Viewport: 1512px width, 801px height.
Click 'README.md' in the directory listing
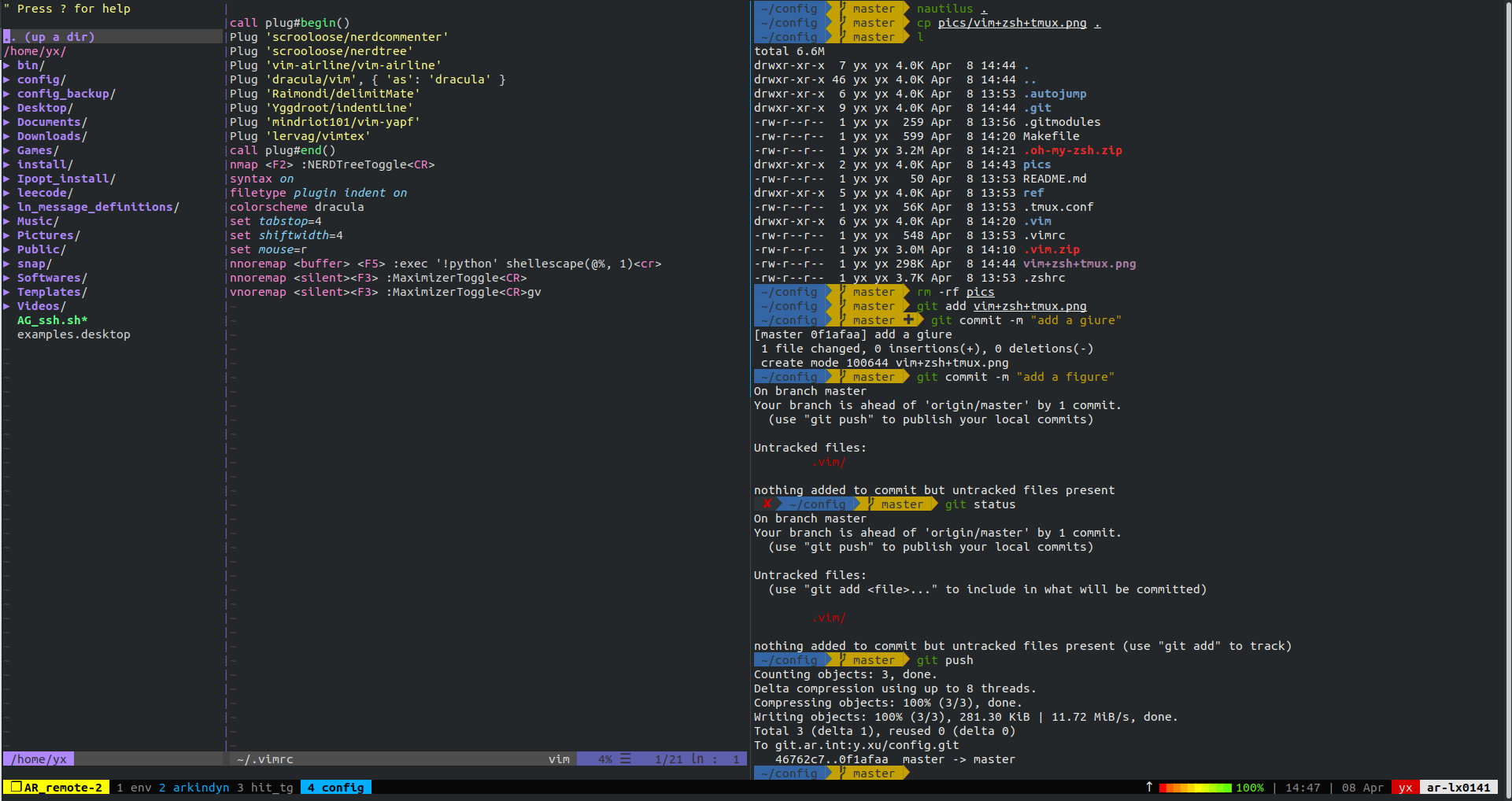[x=1055, y=179]
